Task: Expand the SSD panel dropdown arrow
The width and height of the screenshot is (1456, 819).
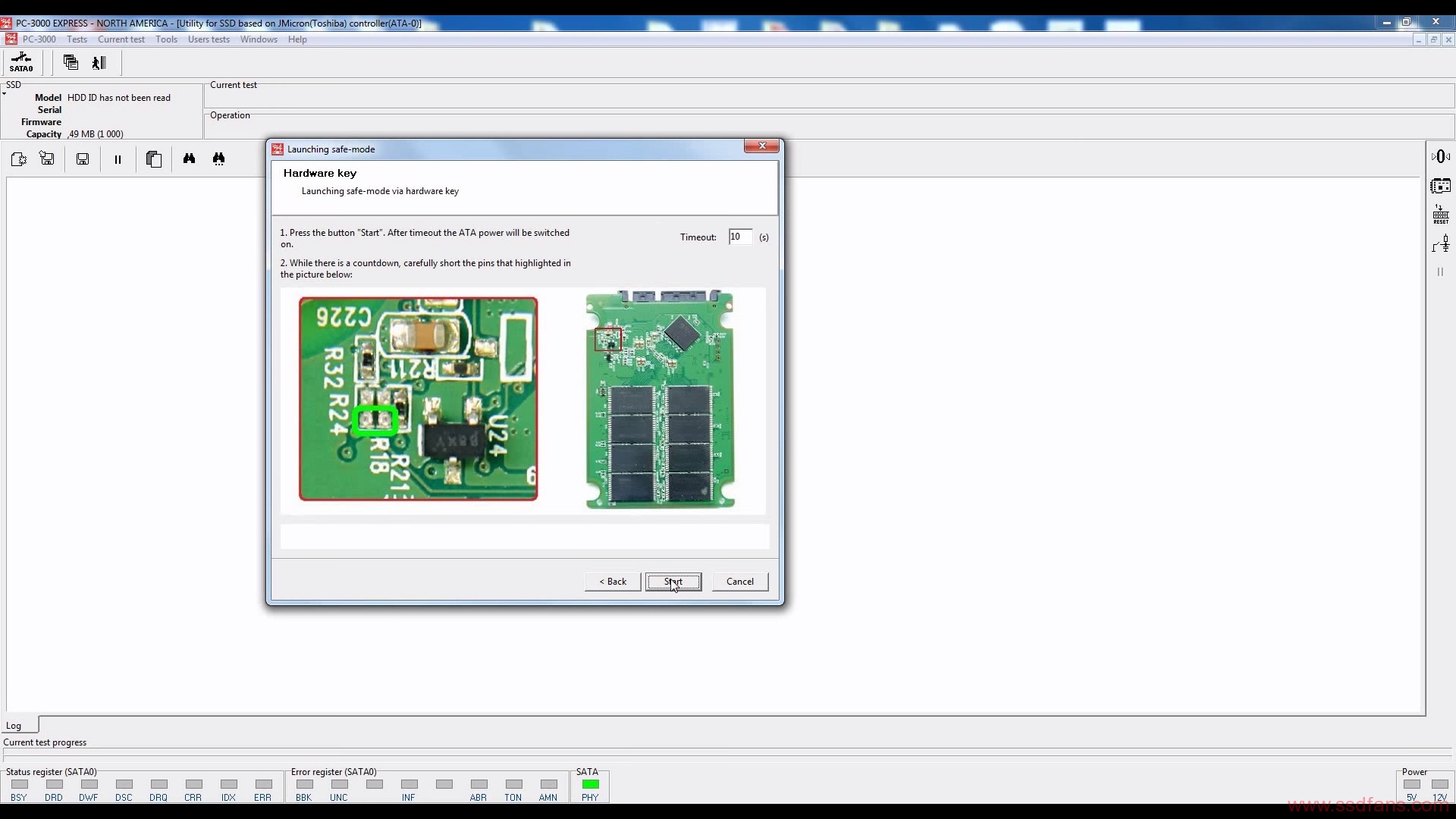Action: (5, 93)
